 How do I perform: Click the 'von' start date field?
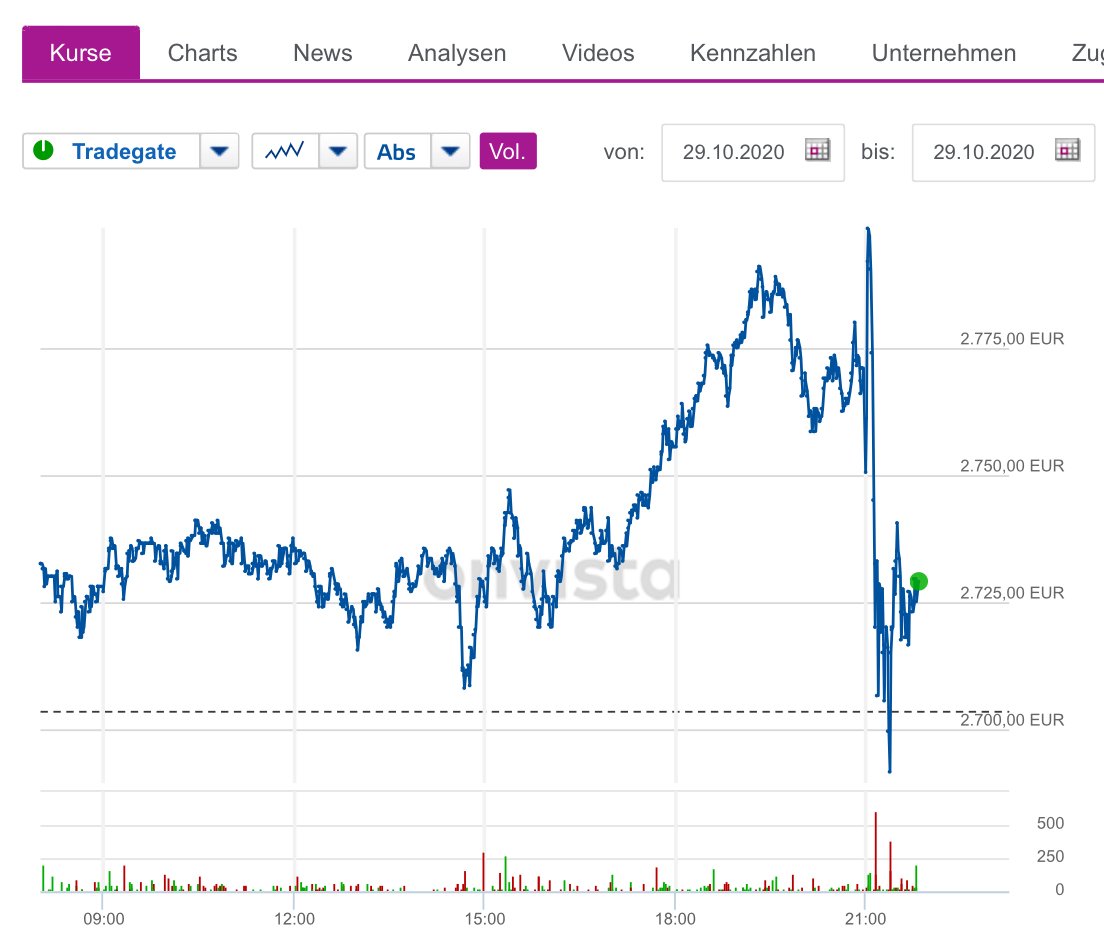(x=734, y=152)
